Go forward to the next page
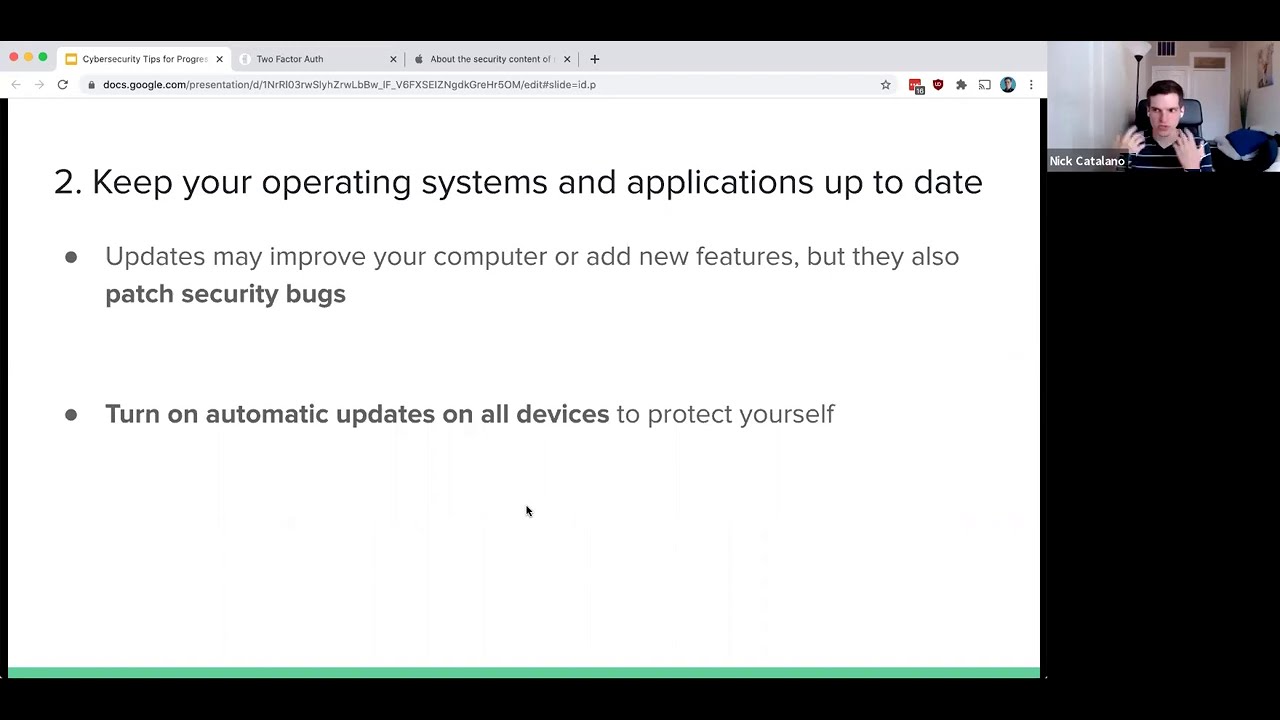This screenshot has width=1280, height=720. (x=39, y=85)
